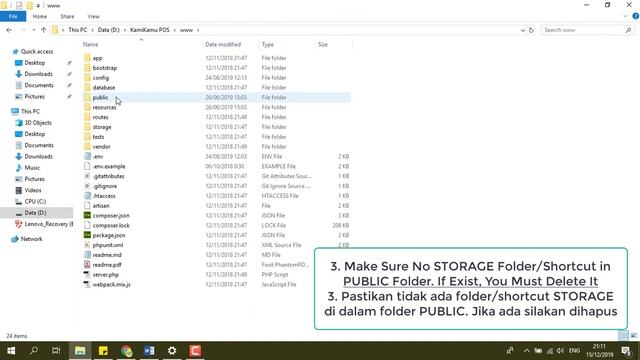Open This PC in navigation pane
640x360 pixels.
point(30,111)
